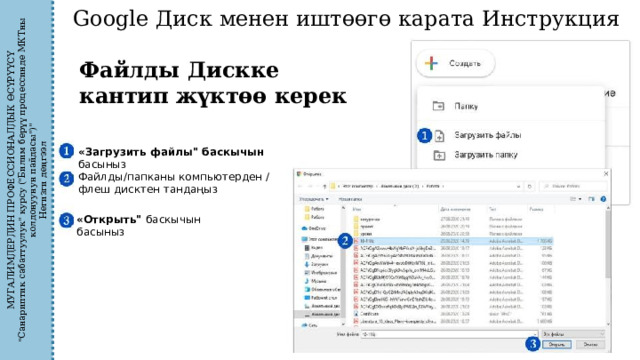Viewport: 640px width, 360px height.
Task: Open the view options dropdown arrow
Action: tap(580, 199)
